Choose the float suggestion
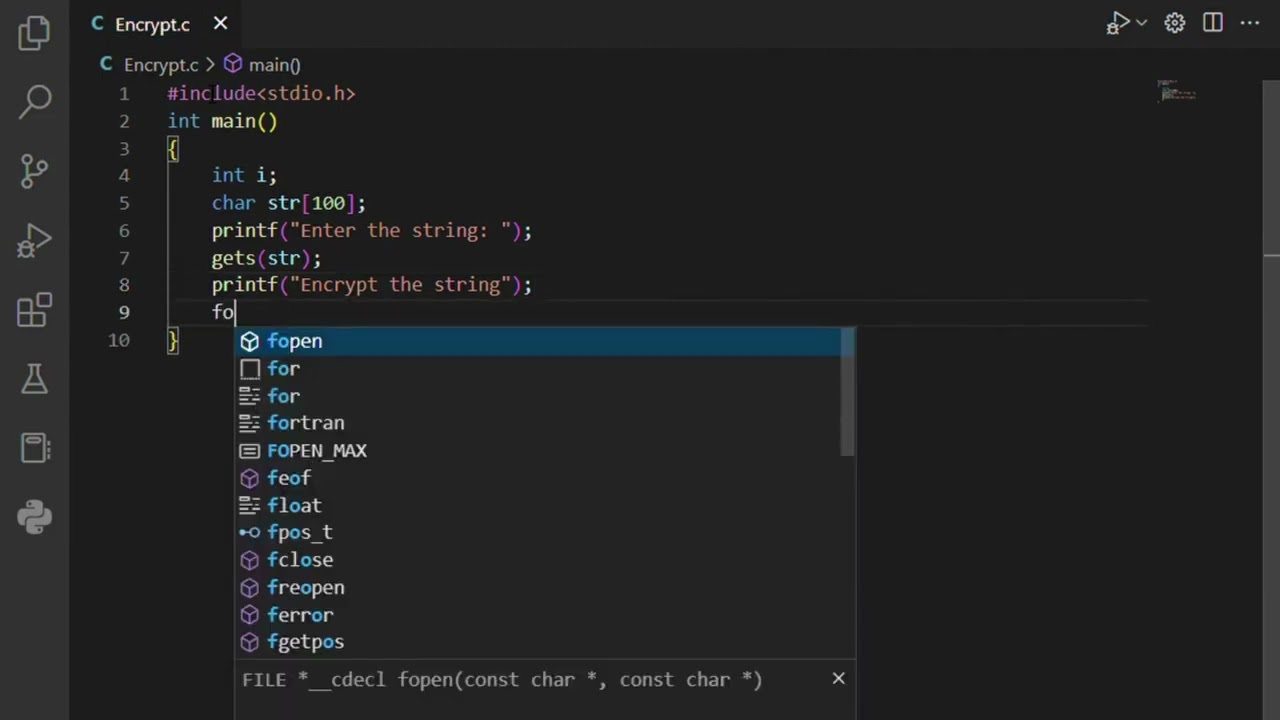Image resolution: width=1280 pixels, height=720 pixels. pyautogui.click(x=545, y=506)
